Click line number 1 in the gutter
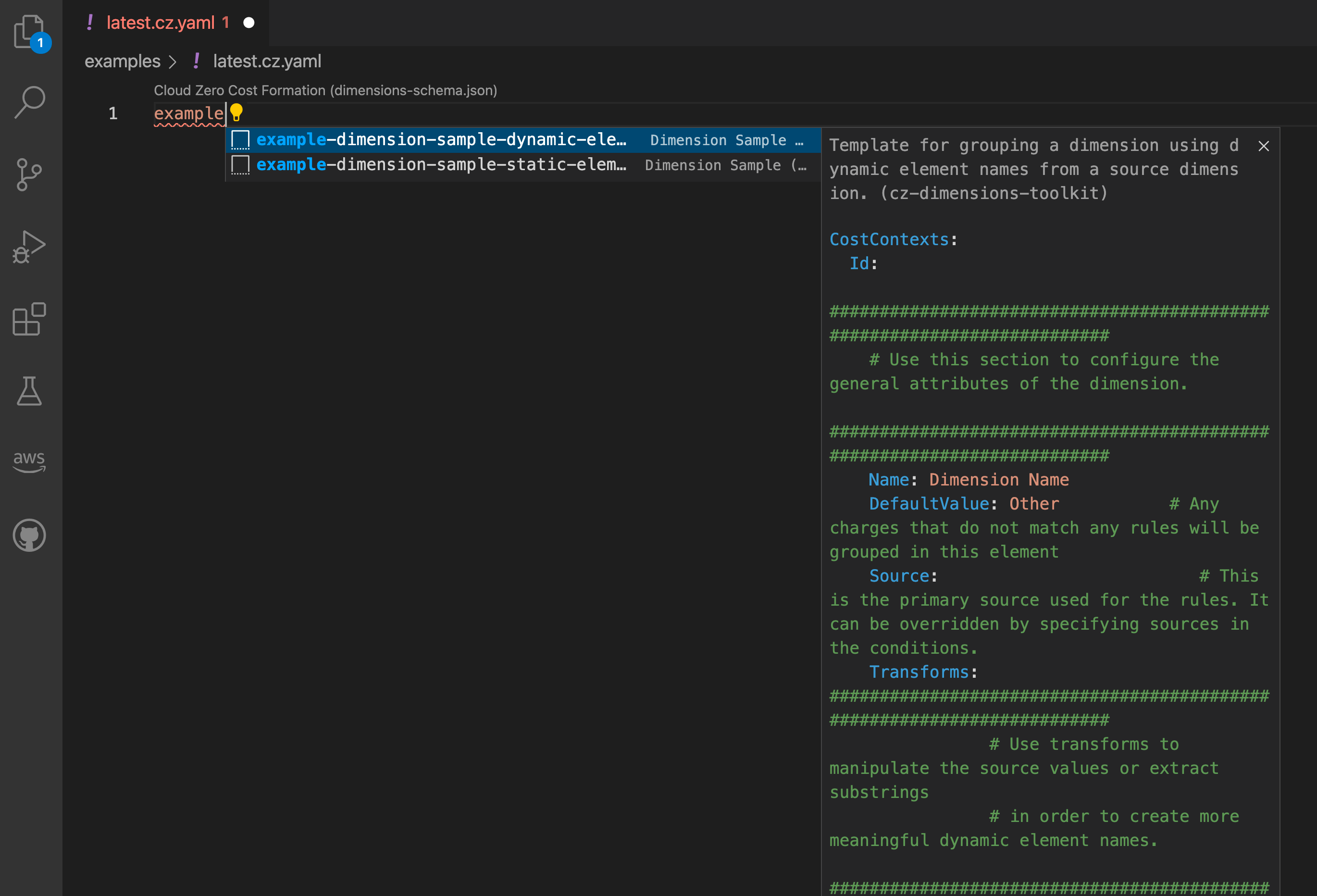Screen dimensions: 1317x896 pos(113,113)
